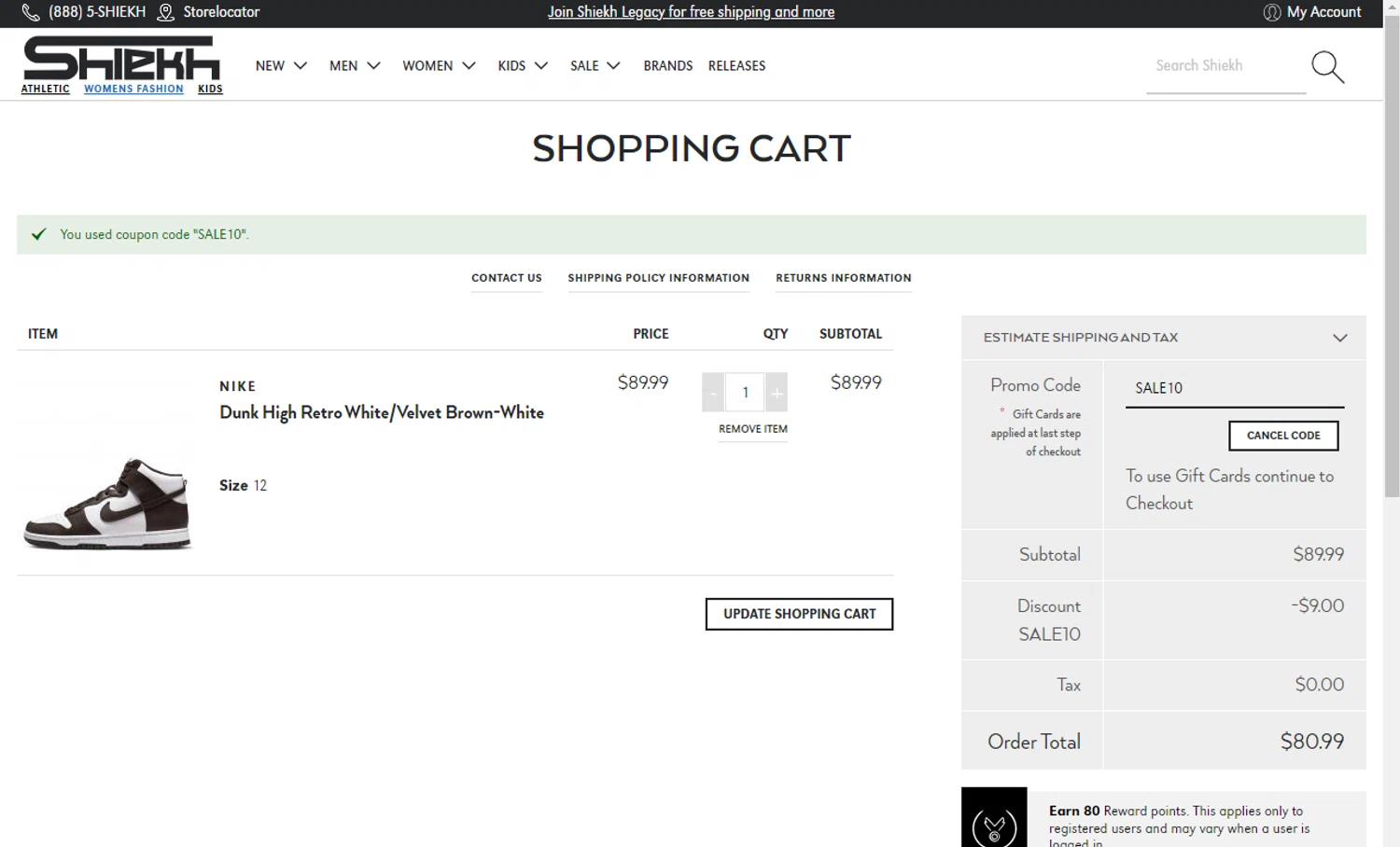Click the Size 12 text
Viewport: 1400px width, 847px height.
243,485
